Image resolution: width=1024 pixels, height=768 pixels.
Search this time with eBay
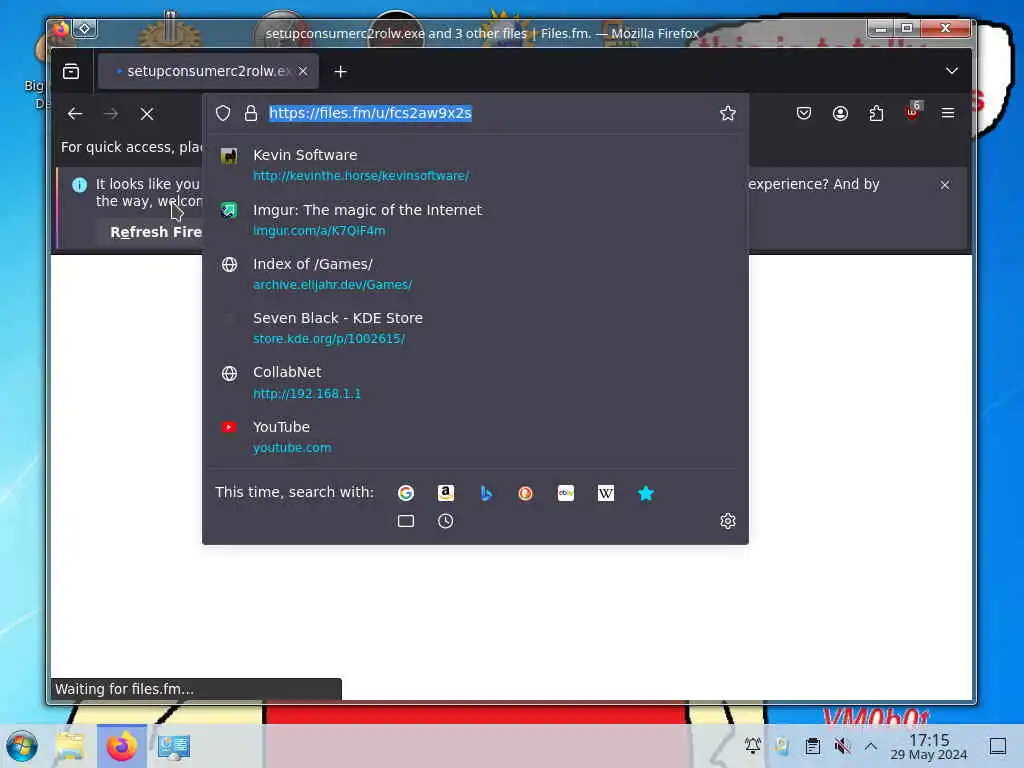[566, 493]
